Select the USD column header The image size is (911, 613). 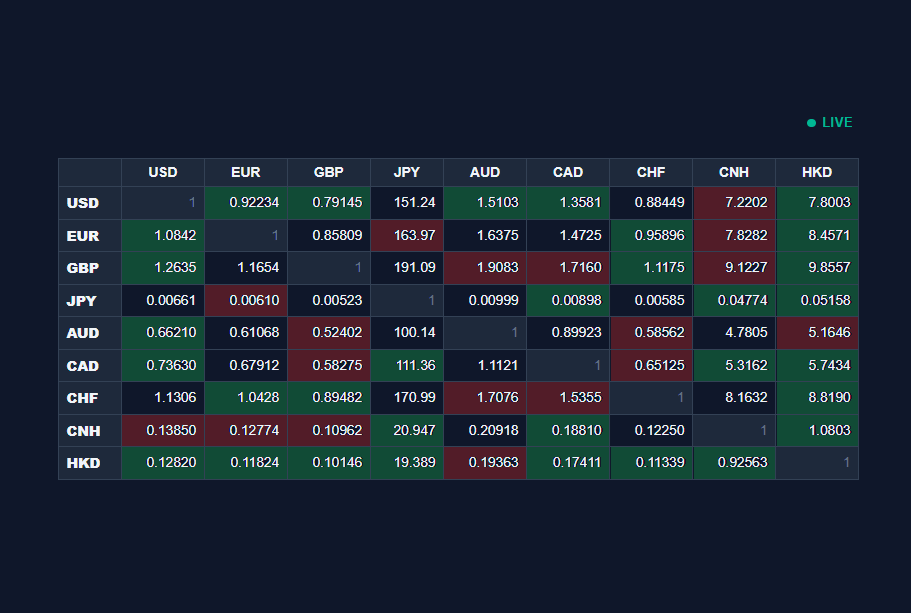click(163, 173)
